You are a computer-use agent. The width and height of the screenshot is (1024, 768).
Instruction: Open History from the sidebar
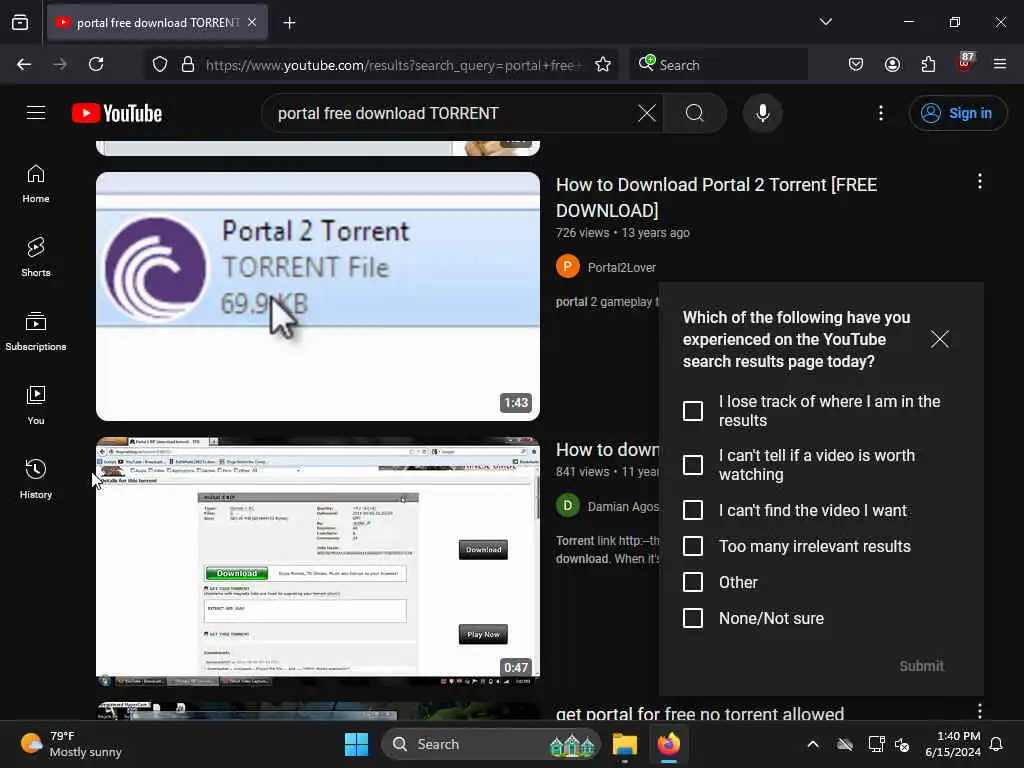tap(36, 479)
